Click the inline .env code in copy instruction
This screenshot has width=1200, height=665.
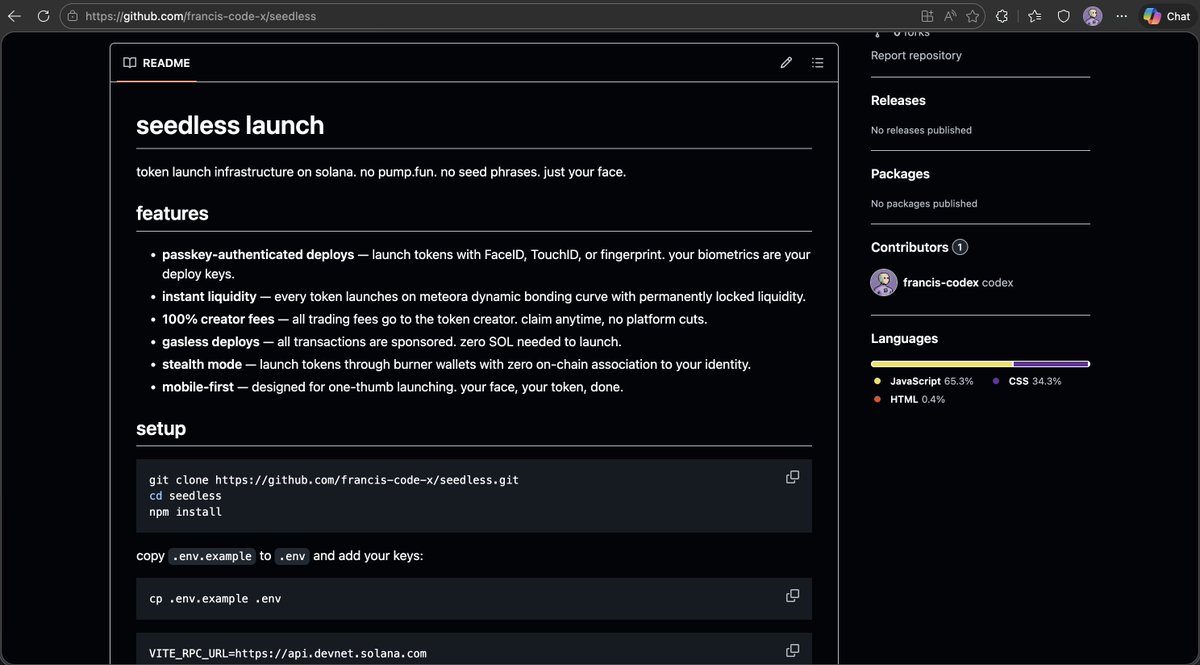[292, 556]
